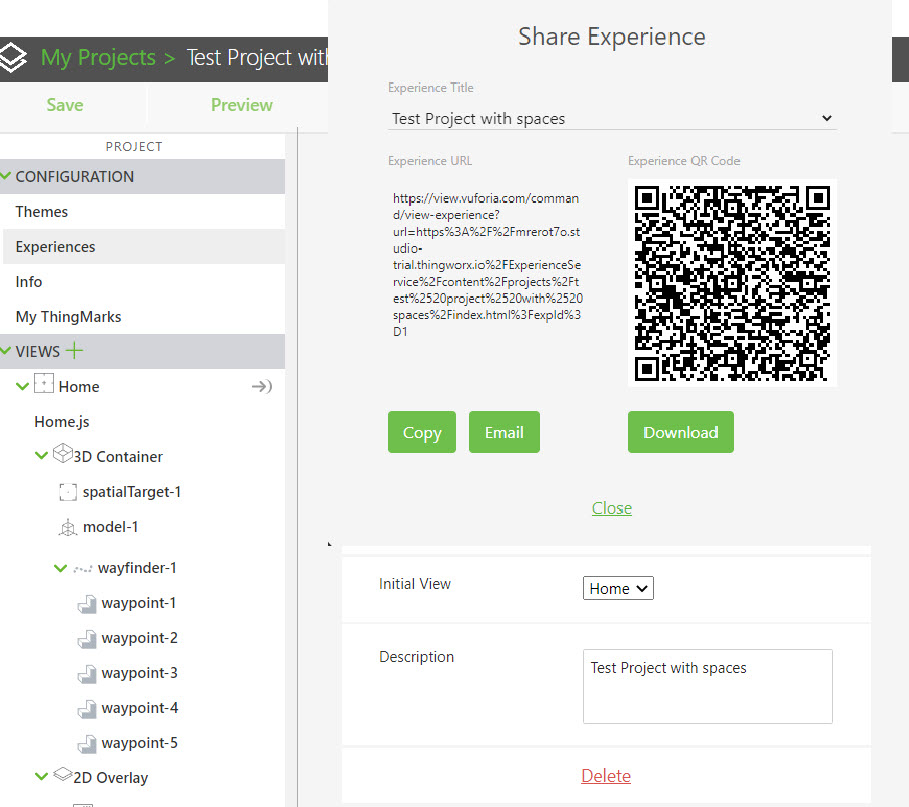Screen dimensions: 909x807
Task: Click the wayfinder-1 path icon
Action: (84, 567)
